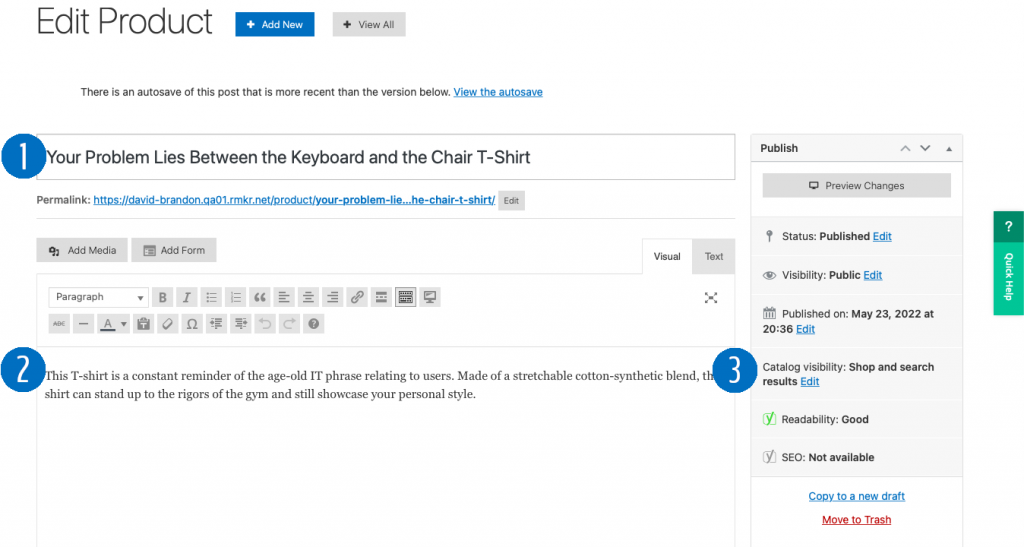Open text color dropdown arrow
The image size is (1024, 547).
coord(124,324)
